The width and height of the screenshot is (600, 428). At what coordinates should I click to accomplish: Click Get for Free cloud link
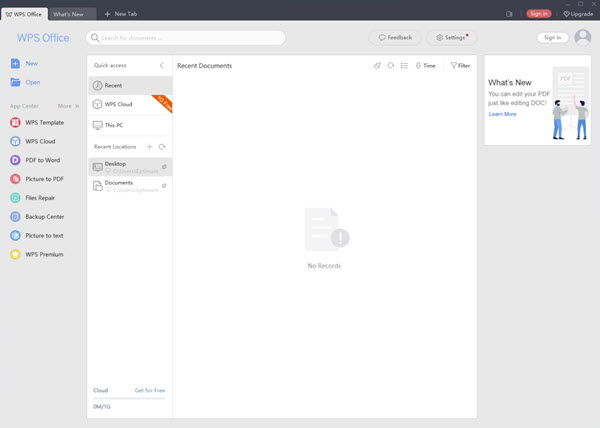[150, 391]
